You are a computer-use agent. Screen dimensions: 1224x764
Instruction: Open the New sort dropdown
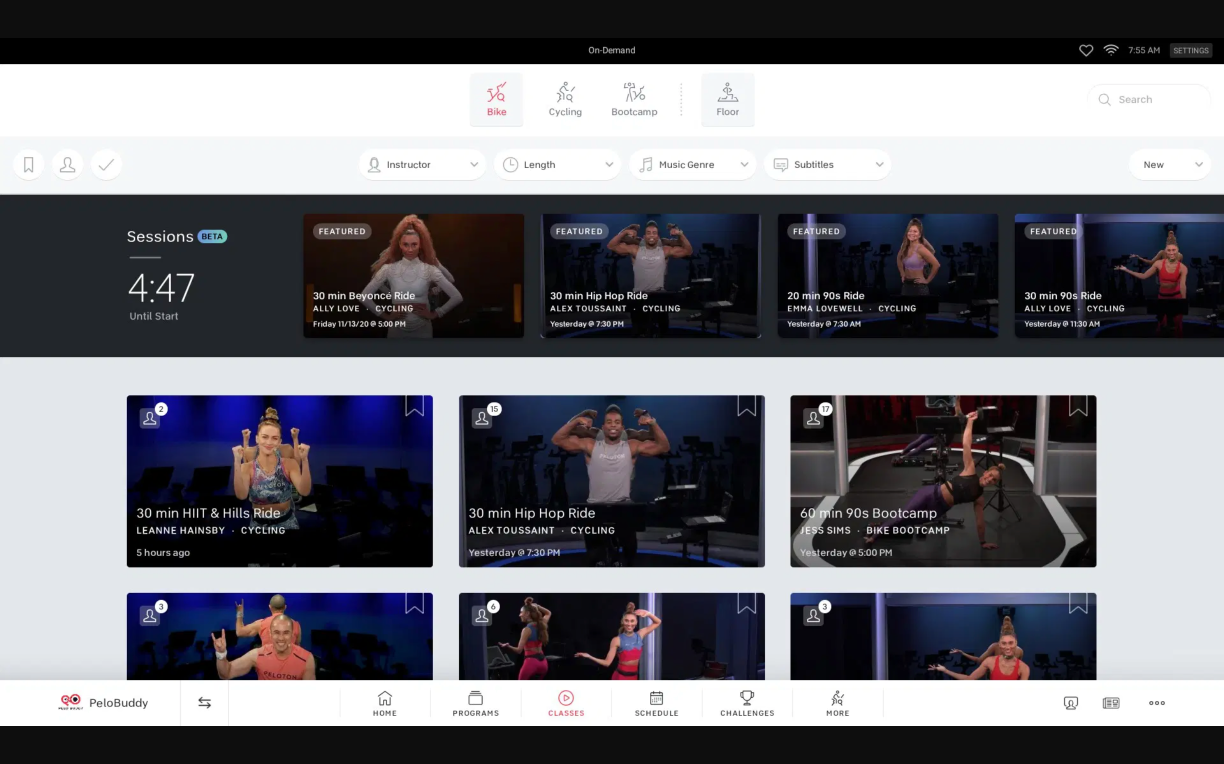tap(1170, 165)
